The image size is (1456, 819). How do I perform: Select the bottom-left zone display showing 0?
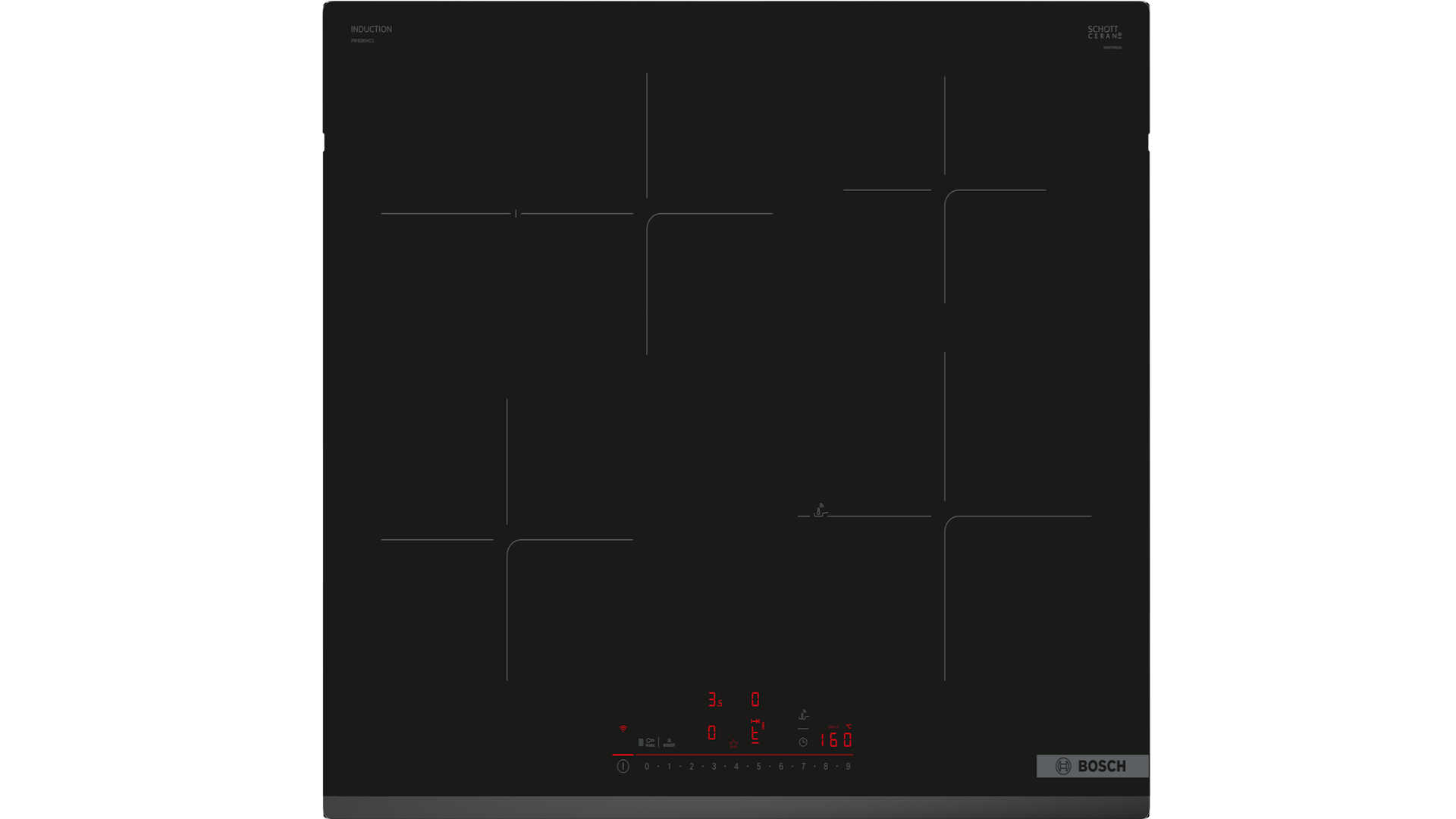click(711, 733)
